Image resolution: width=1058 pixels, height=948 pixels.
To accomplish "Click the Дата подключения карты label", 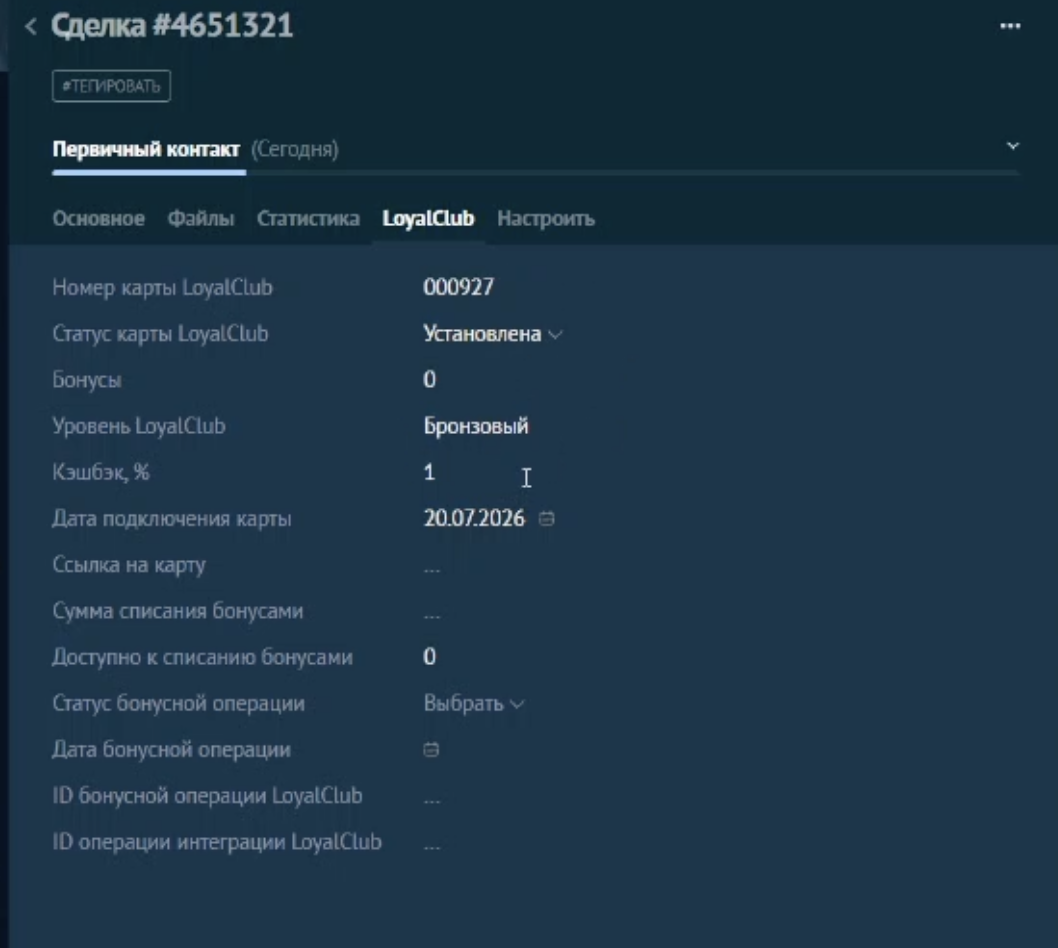I will (172, 519).
